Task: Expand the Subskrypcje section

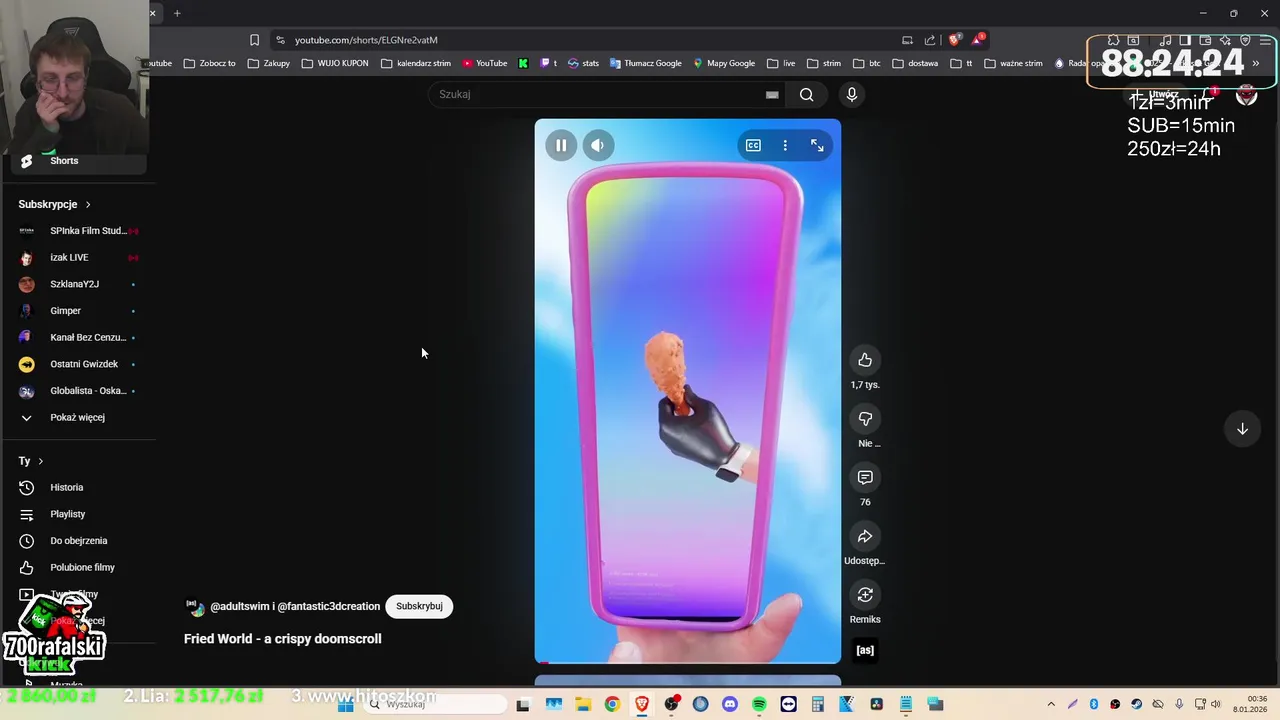Action: coord(55,204)
